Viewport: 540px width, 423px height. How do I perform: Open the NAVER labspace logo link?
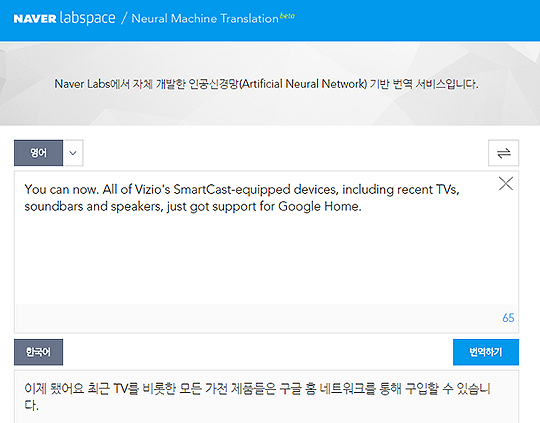pyautogui.click(x=64, y=18)
